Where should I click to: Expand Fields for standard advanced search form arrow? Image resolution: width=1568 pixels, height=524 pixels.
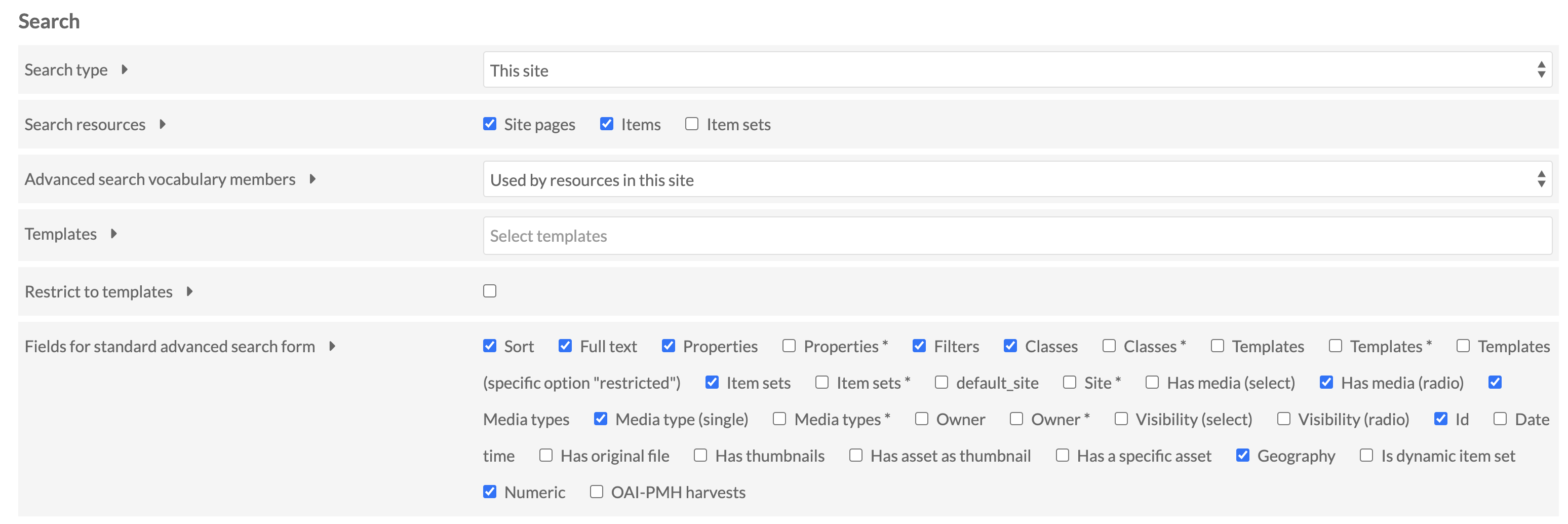click(332, 346)
